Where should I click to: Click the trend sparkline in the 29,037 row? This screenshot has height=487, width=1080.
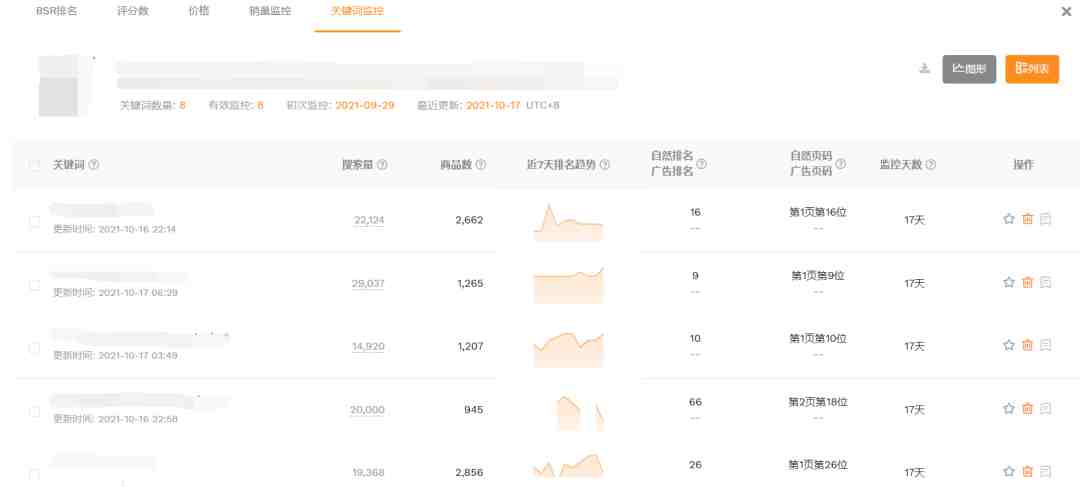click(568, 284)
